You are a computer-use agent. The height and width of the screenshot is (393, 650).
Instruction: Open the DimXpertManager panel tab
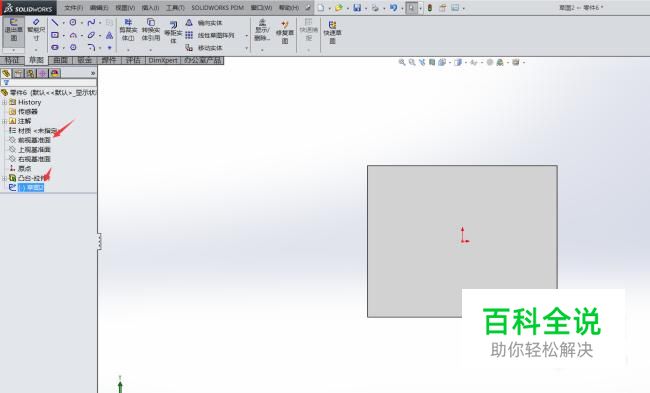(43, 73)
